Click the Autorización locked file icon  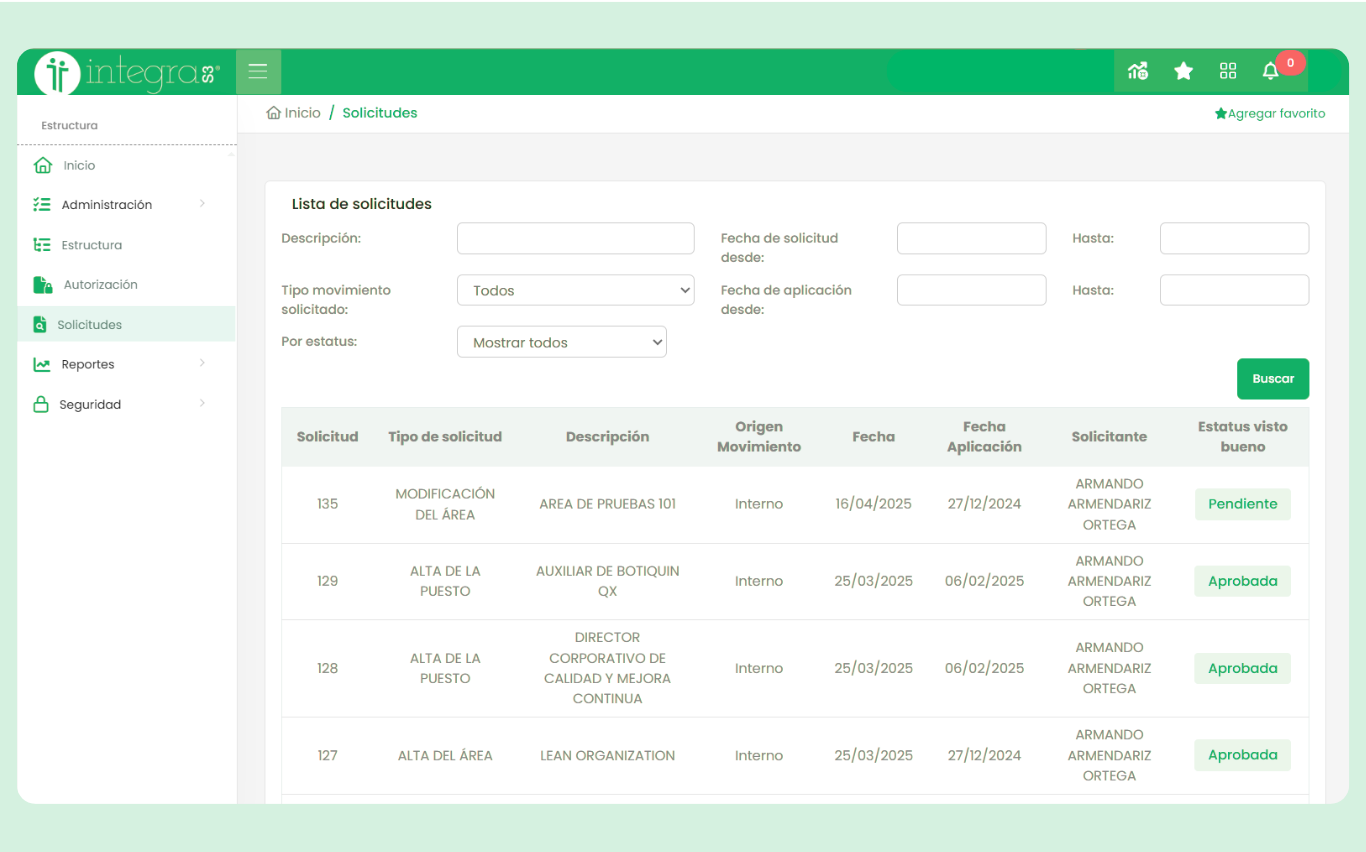[x=42, y=284]
